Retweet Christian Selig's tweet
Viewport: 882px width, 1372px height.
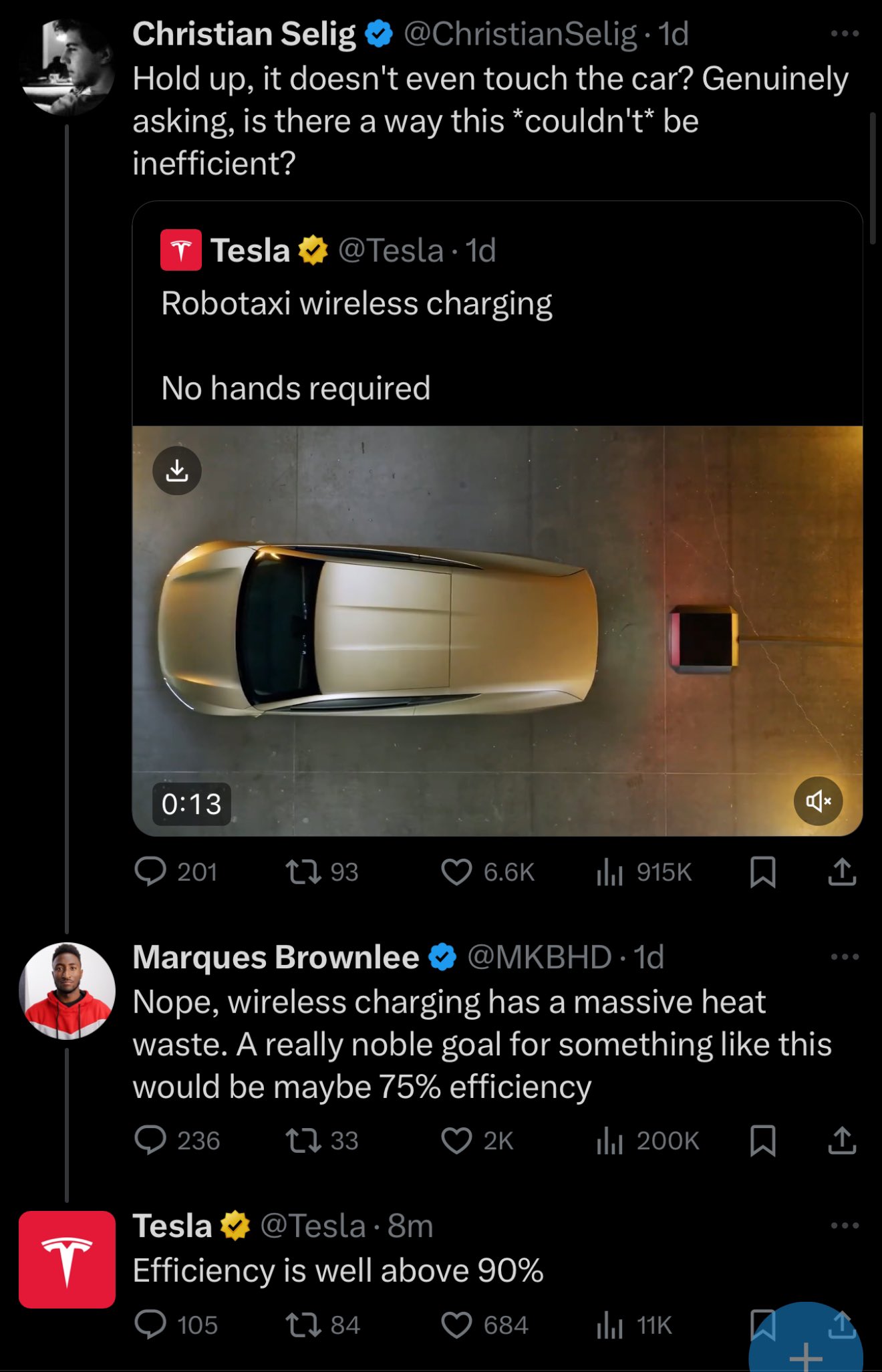click(x=303, y=872)
